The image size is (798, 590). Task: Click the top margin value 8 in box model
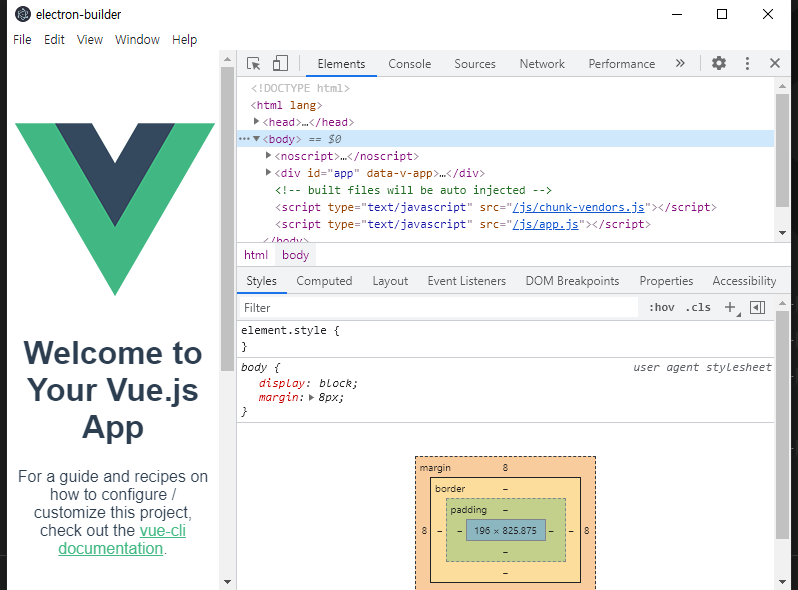505,467
